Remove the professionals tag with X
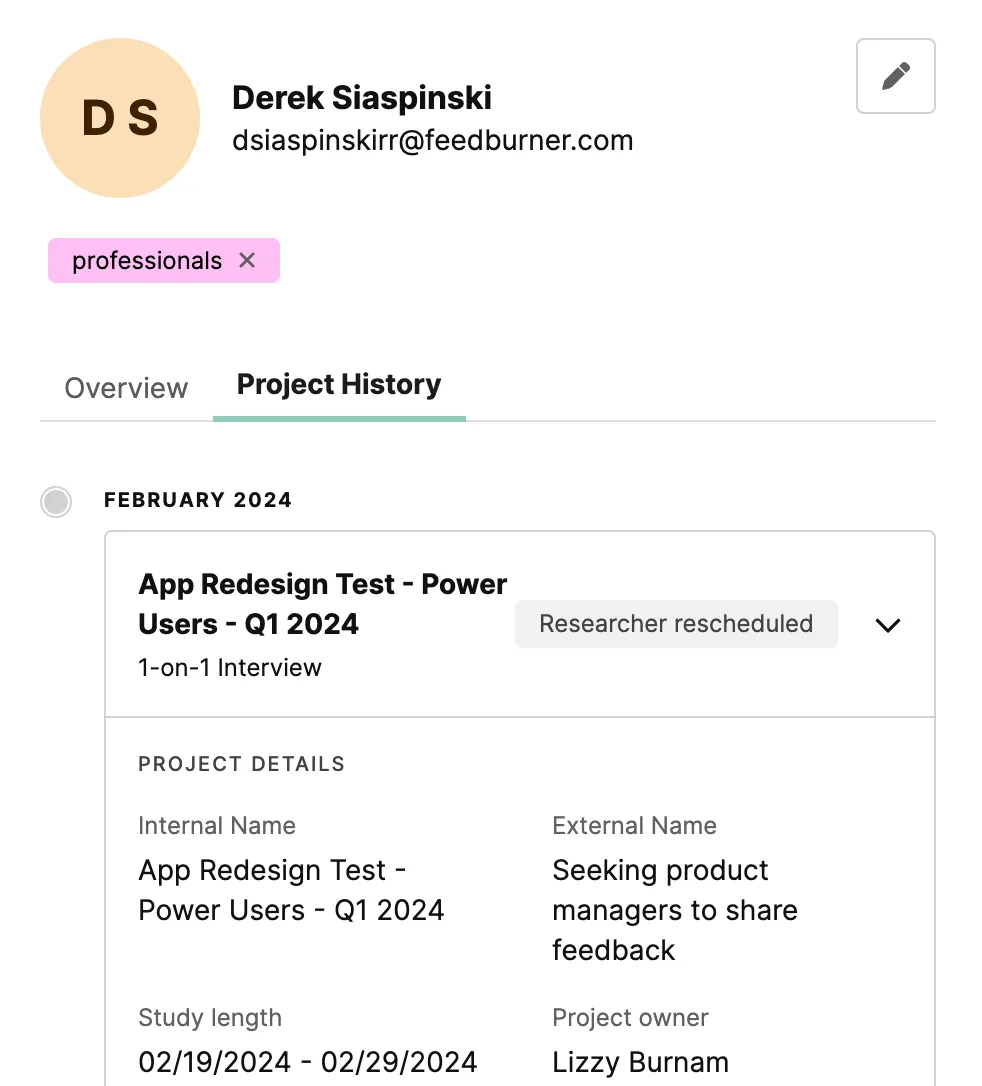 coord(247,260)
